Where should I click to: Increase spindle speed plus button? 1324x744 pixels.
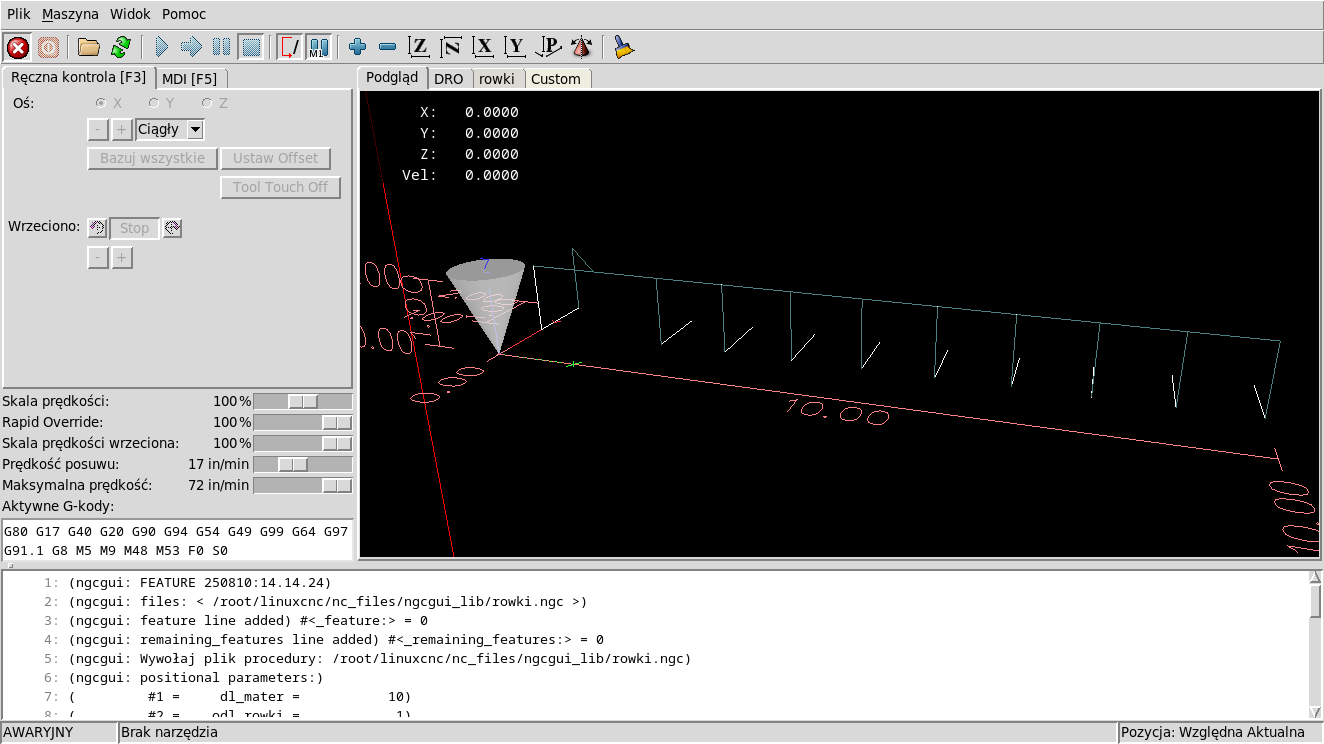[x=121, y=258]
